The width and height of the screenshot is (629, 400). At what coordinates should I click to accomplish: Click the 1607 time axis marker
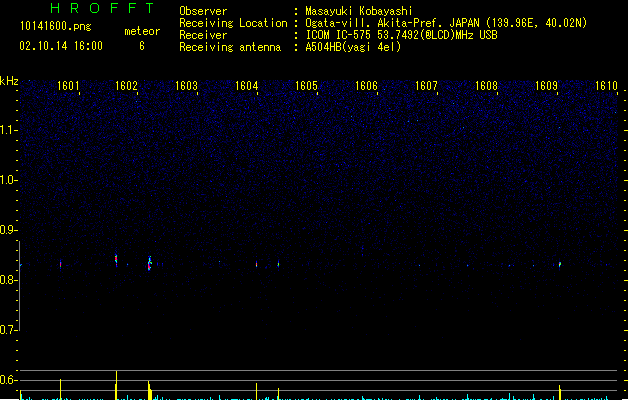point(426,86)
